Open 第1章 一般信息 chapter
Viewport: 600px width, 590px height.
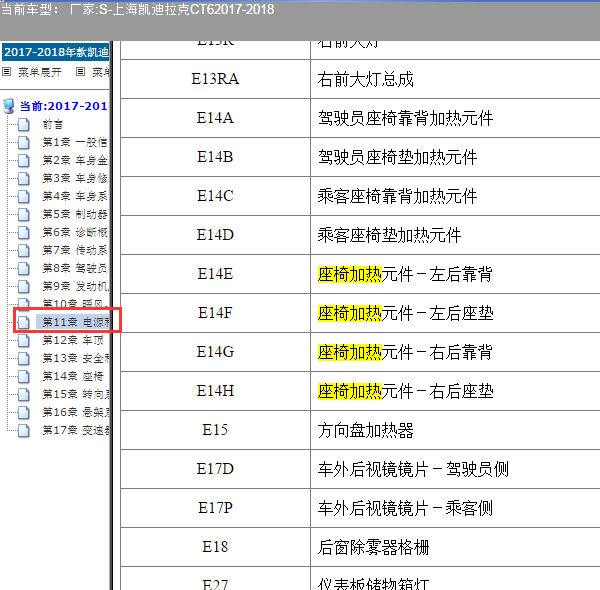[x=75, y=142]
